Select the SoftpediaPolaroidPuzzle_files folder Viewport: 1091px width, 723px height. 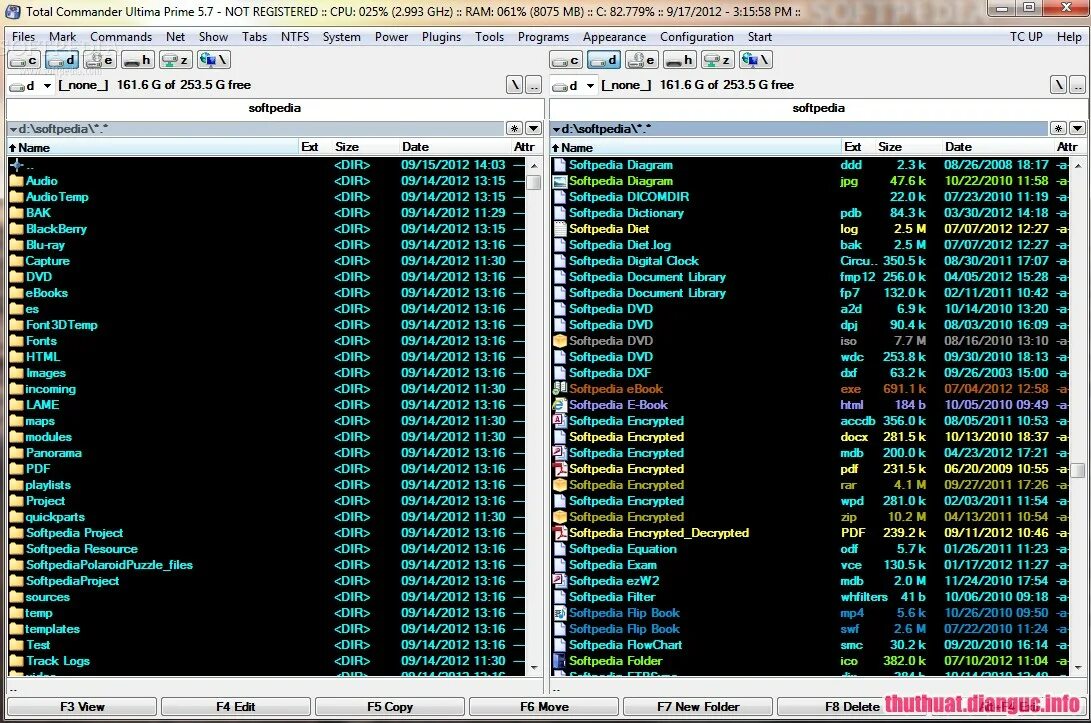coord(267,565)
